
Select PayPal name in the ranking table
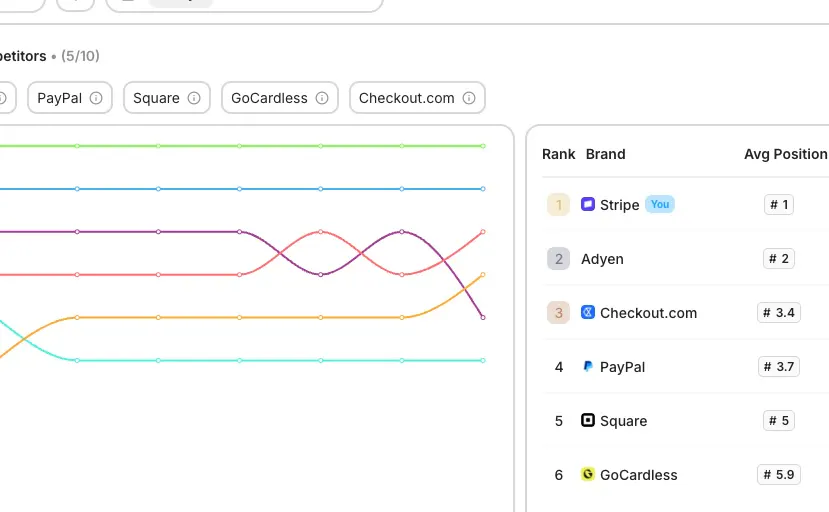(622, 367)
